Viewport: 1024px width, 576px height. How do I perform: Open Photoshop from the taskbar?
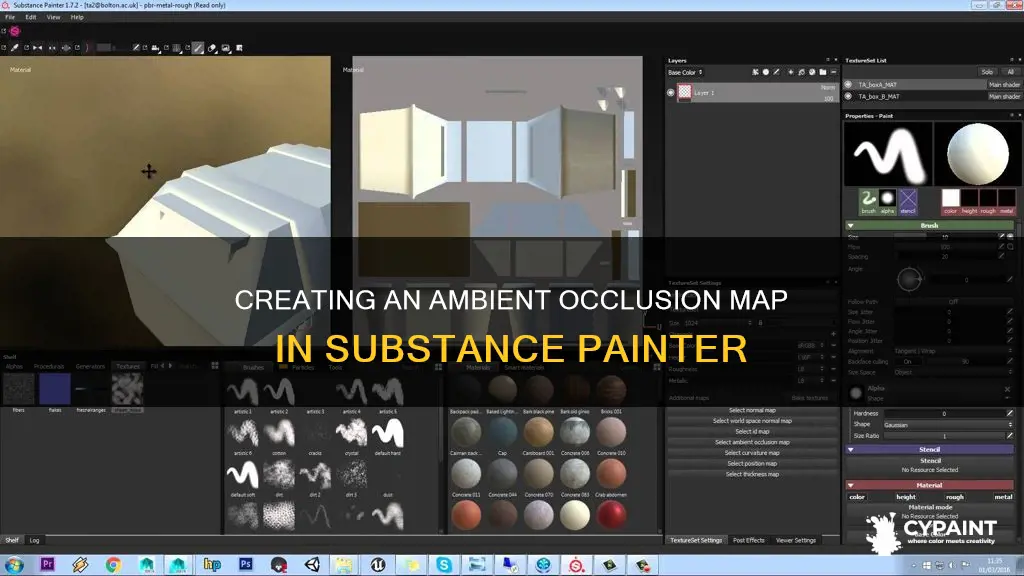click(x=246, y=564)
